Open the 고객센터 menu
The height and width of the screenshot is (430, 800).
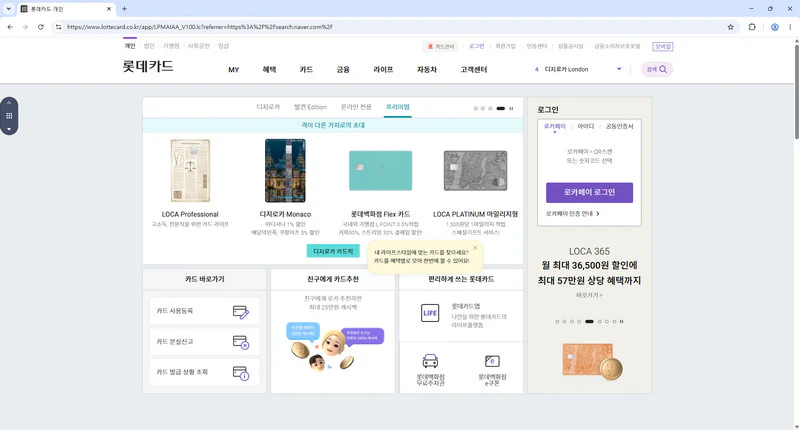pos(473,69)
